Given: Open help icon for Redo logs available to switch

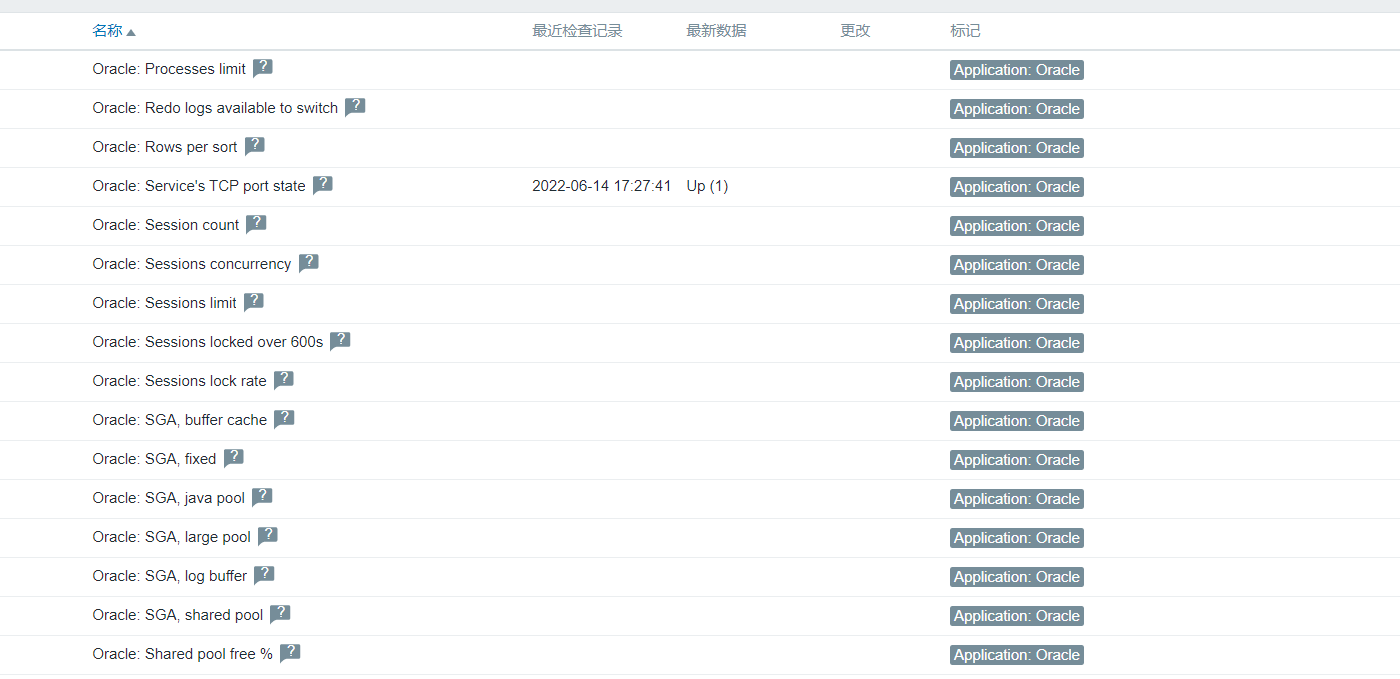Looking at the screenshot, I should click(x=355, y=107).
